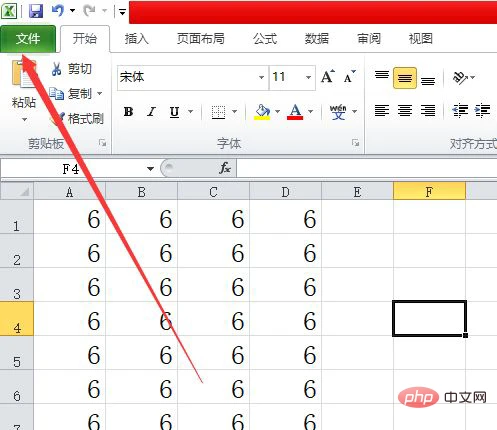Click the Save icon in quick access toolbar
The image size is (497, 430).
36,11
